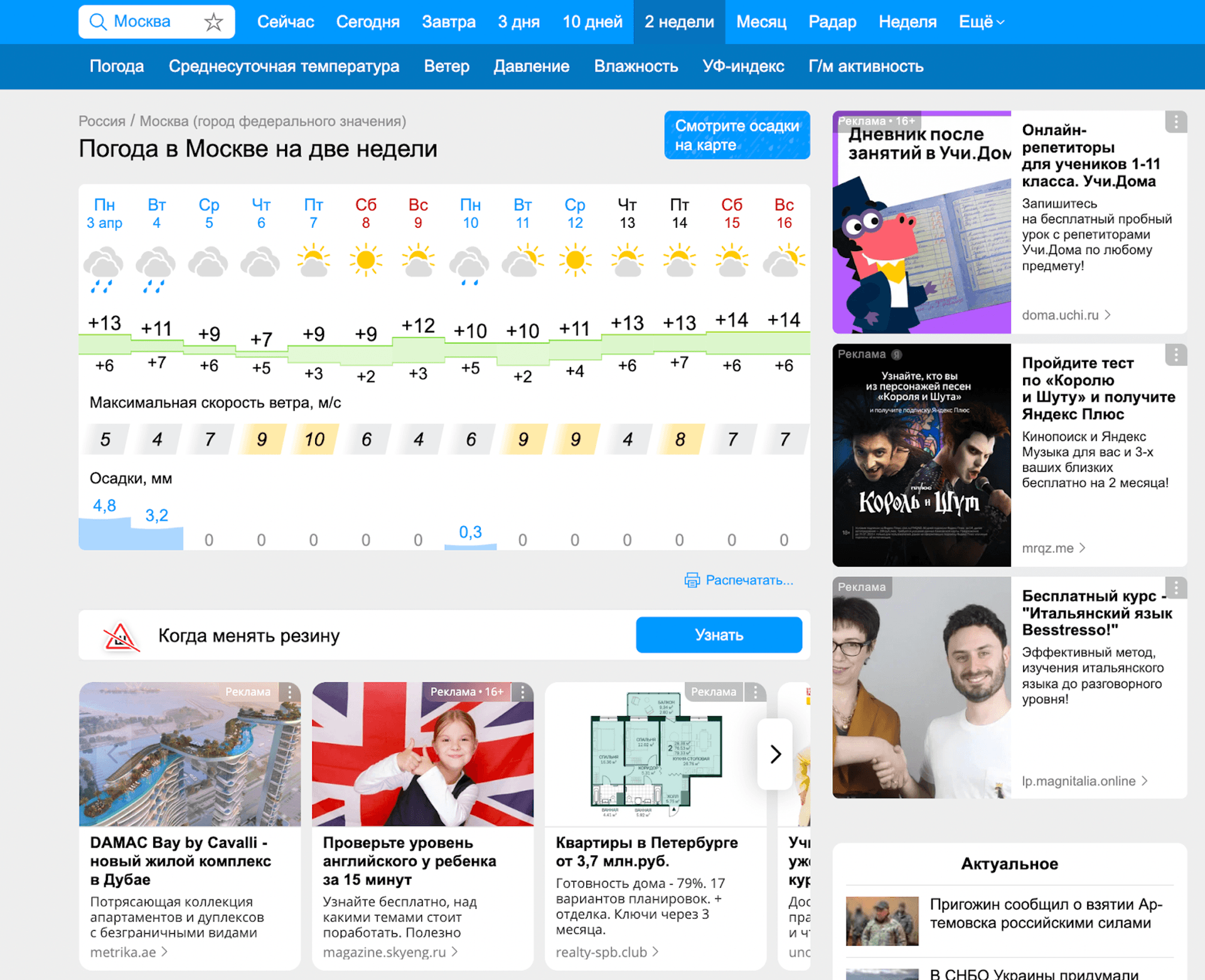Click the magnifier search icon

pos(98,22)
